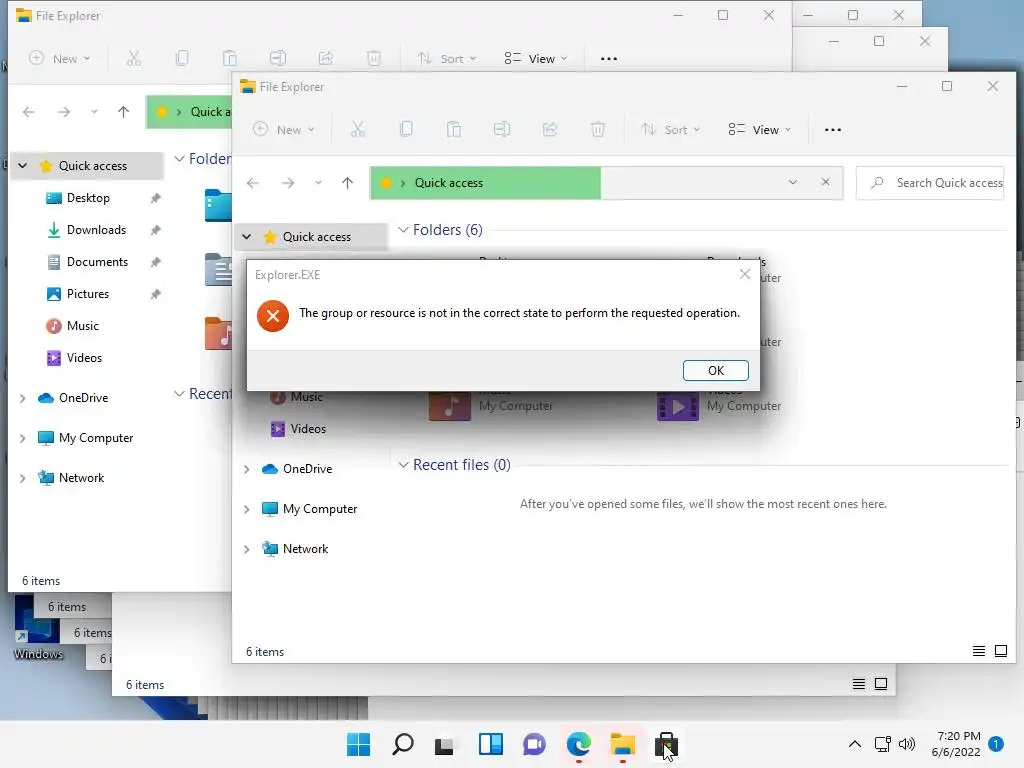Stop loading via address bar X button
This screenshot has width=1024, height=768.
[x=825, y=182]
